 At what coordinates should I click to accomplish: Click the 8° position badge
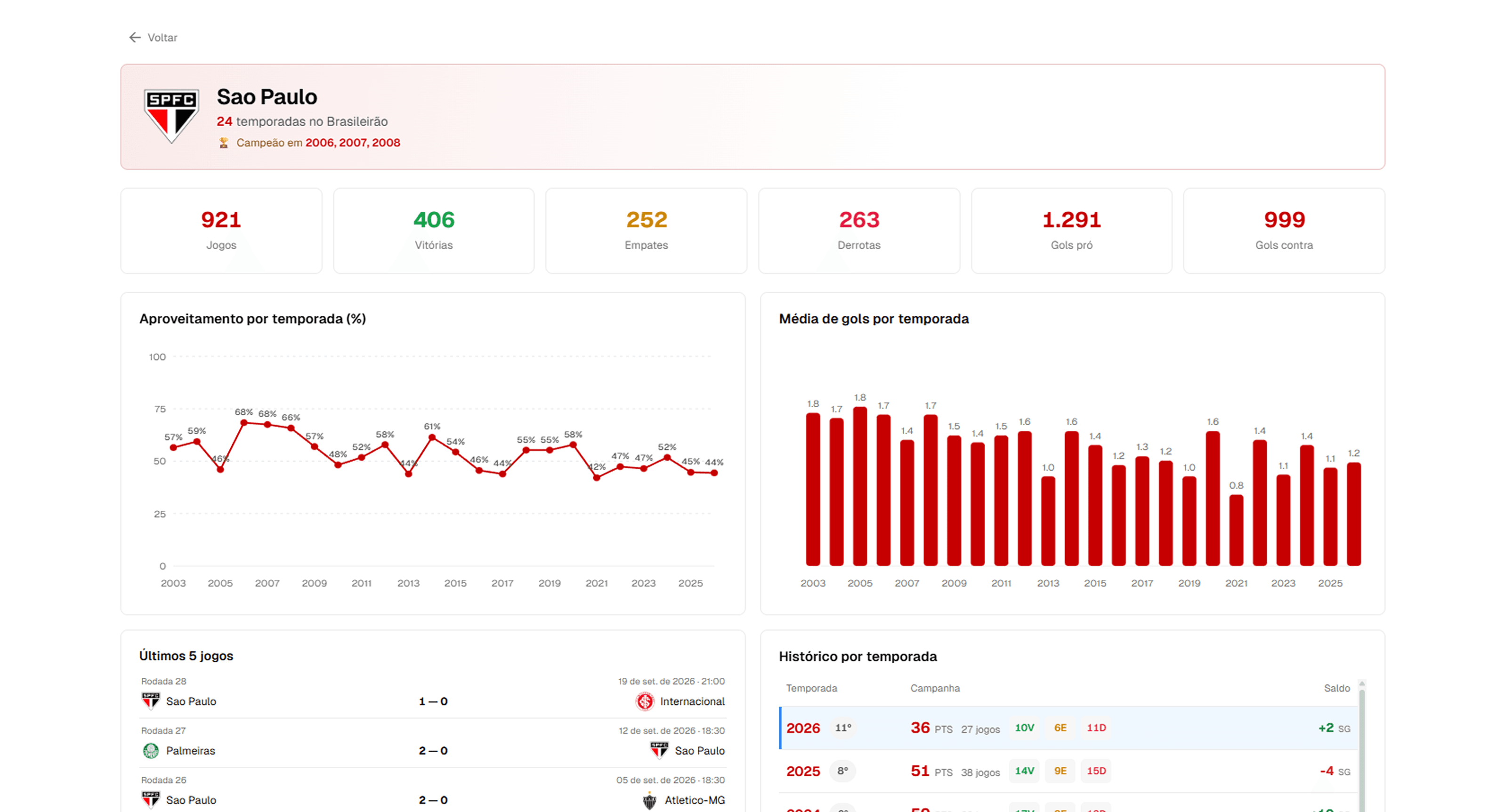point(843,771)
